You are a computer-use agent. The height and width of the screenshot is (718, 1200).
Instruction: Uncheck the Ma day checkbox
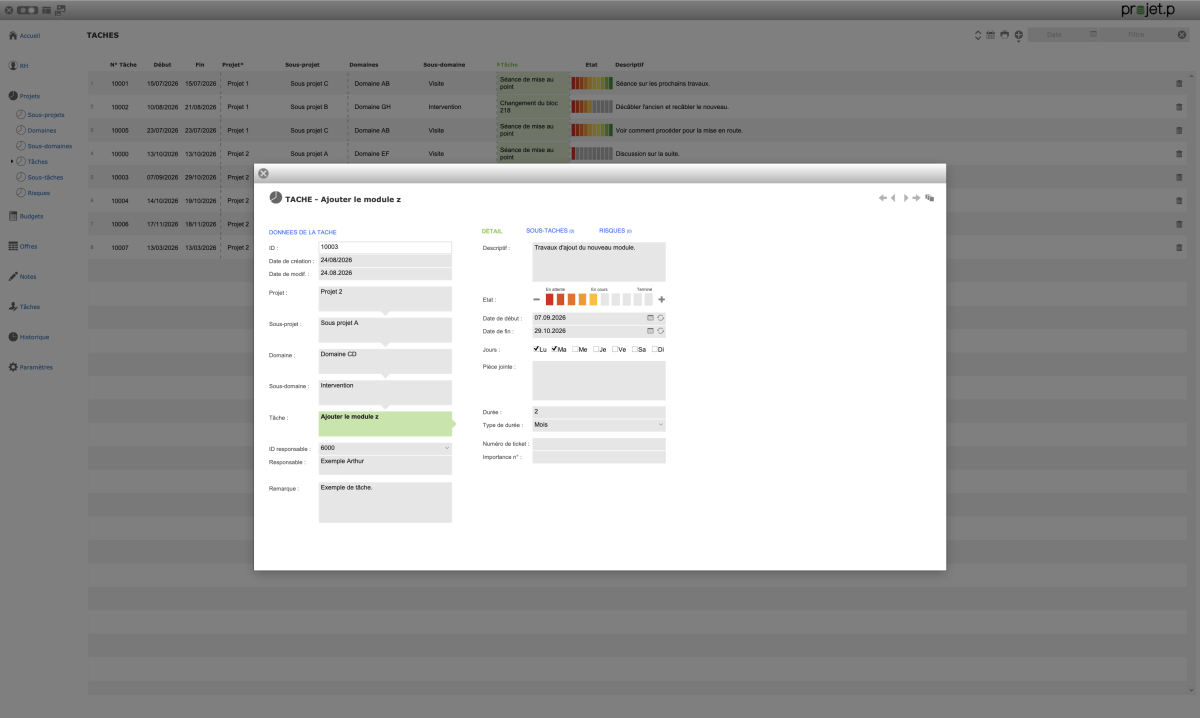[x=555, y=349]
